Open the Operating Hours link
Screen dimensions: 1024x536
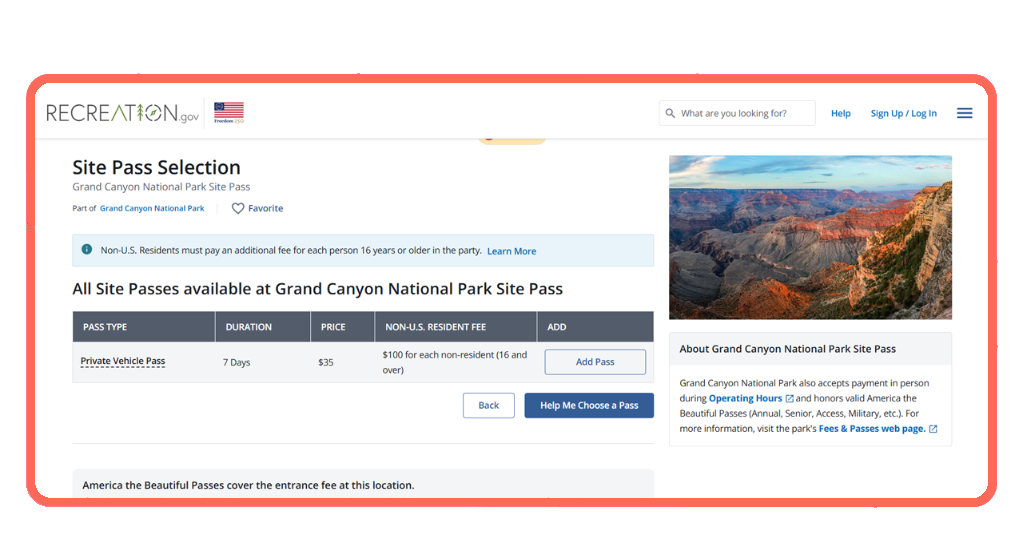(745, 398)
